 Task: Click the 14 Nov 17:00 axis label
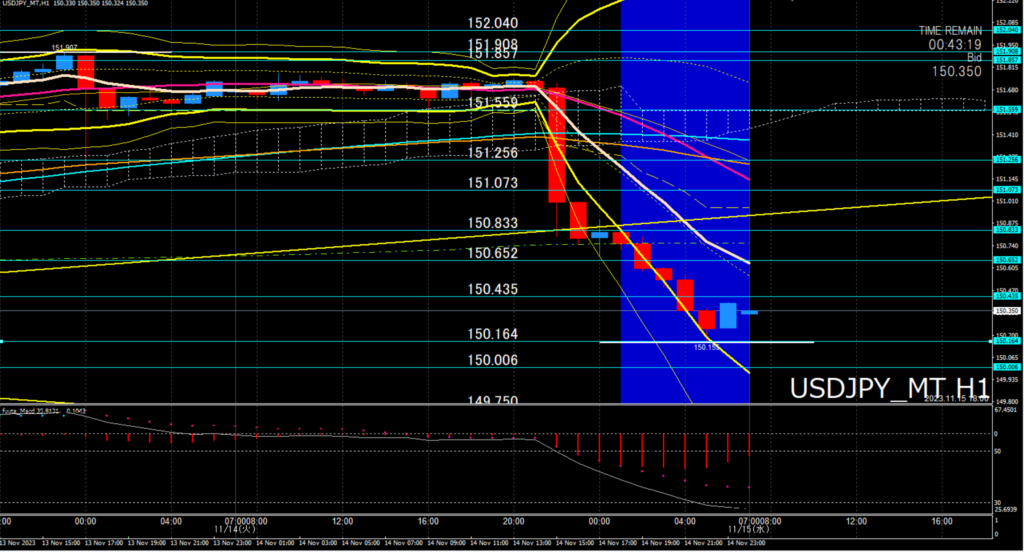tap(617, 543)
